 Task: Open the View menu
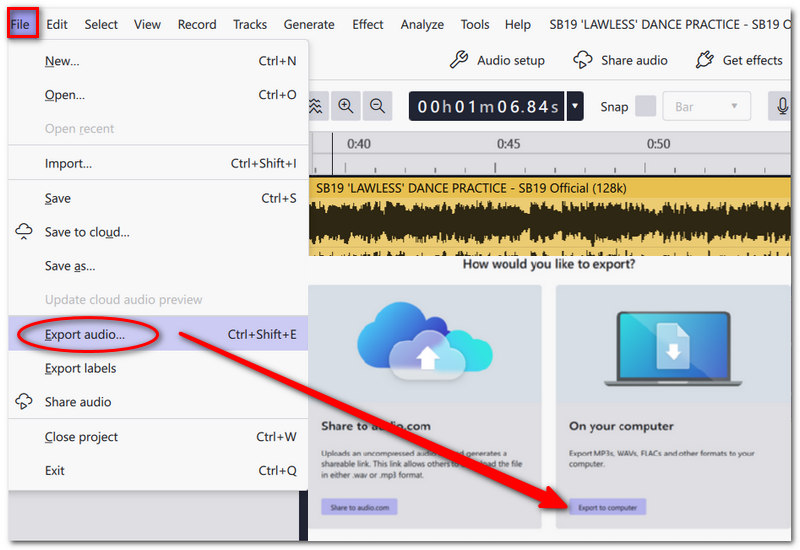point(147,24)
